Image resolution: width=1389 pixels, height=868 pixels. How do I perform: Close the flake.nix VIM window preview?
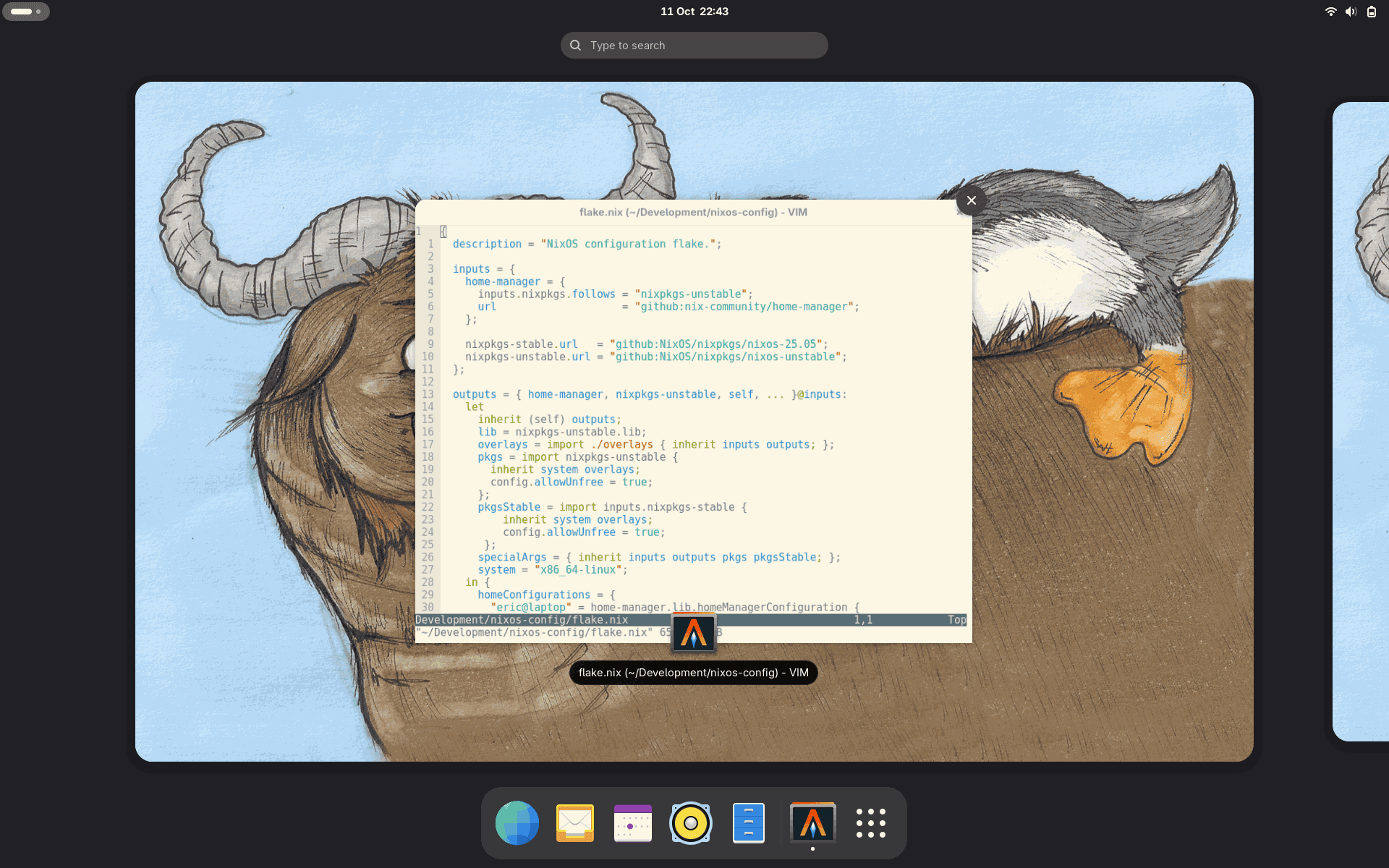[971, 200]
